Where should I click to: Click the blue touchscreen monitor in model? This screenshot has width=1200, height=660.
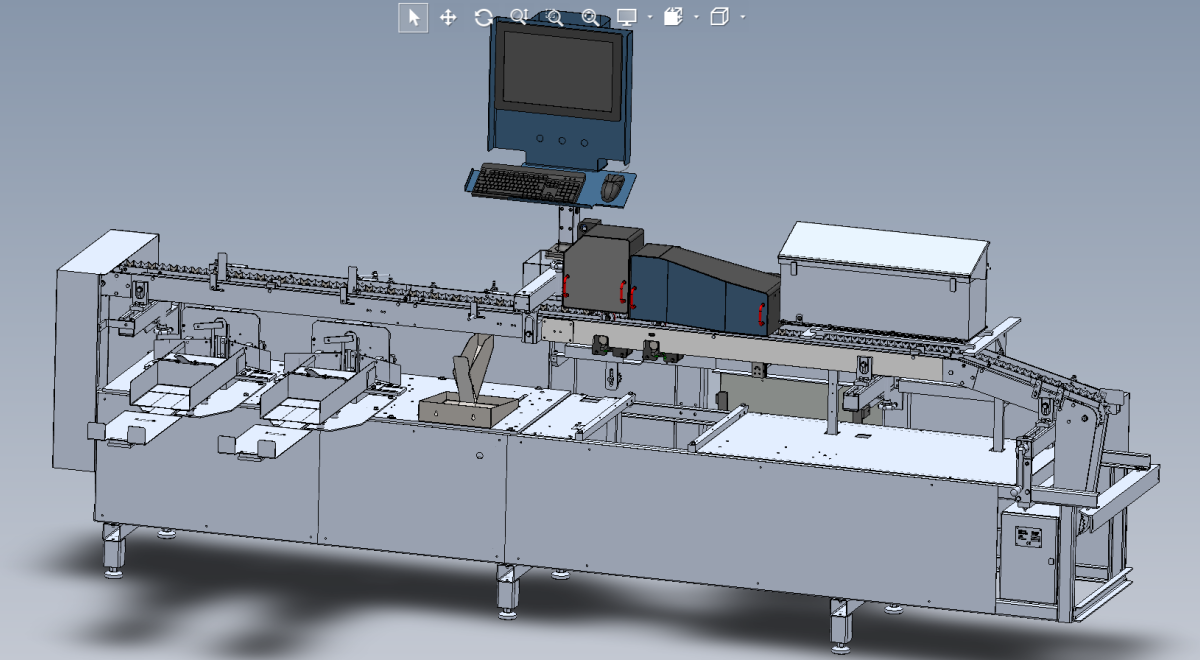[560, 90]
